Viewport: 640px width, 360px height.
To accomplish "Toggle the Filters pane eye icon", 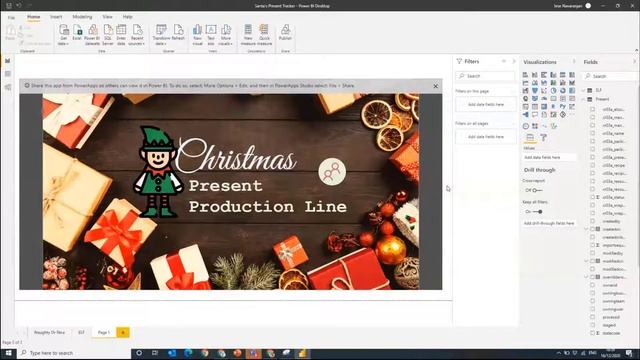I will 504,61.
